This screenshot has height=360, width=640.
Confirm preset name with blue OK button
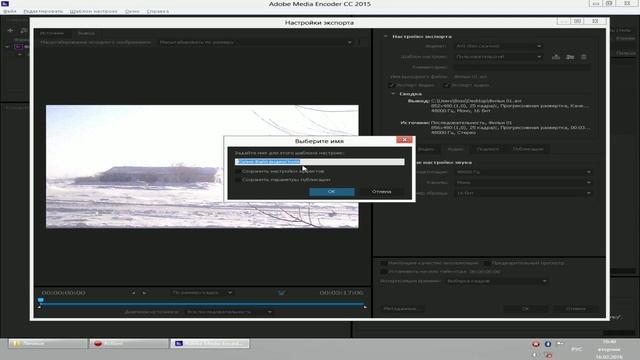pyautogui.click(x=331, y=191)
